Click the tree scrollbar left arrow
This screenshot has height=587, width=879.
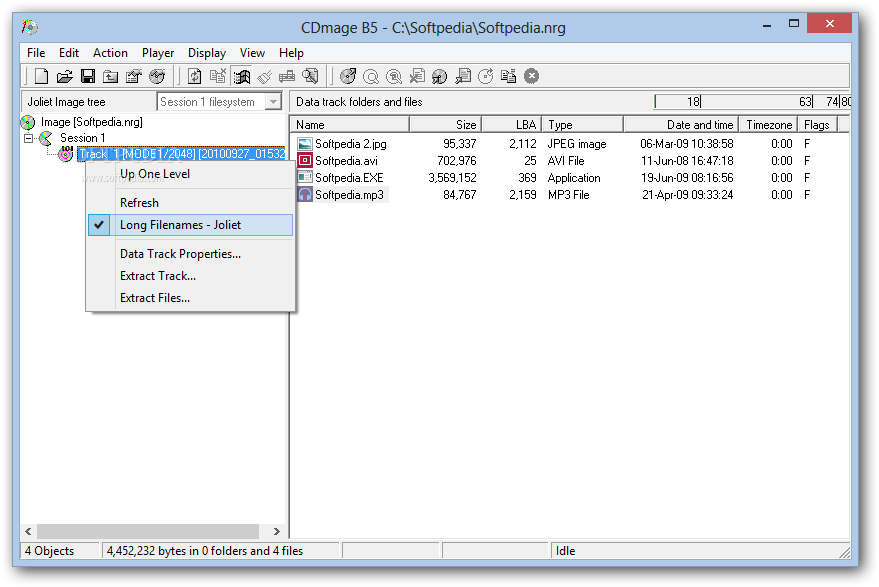coord(29,531)
